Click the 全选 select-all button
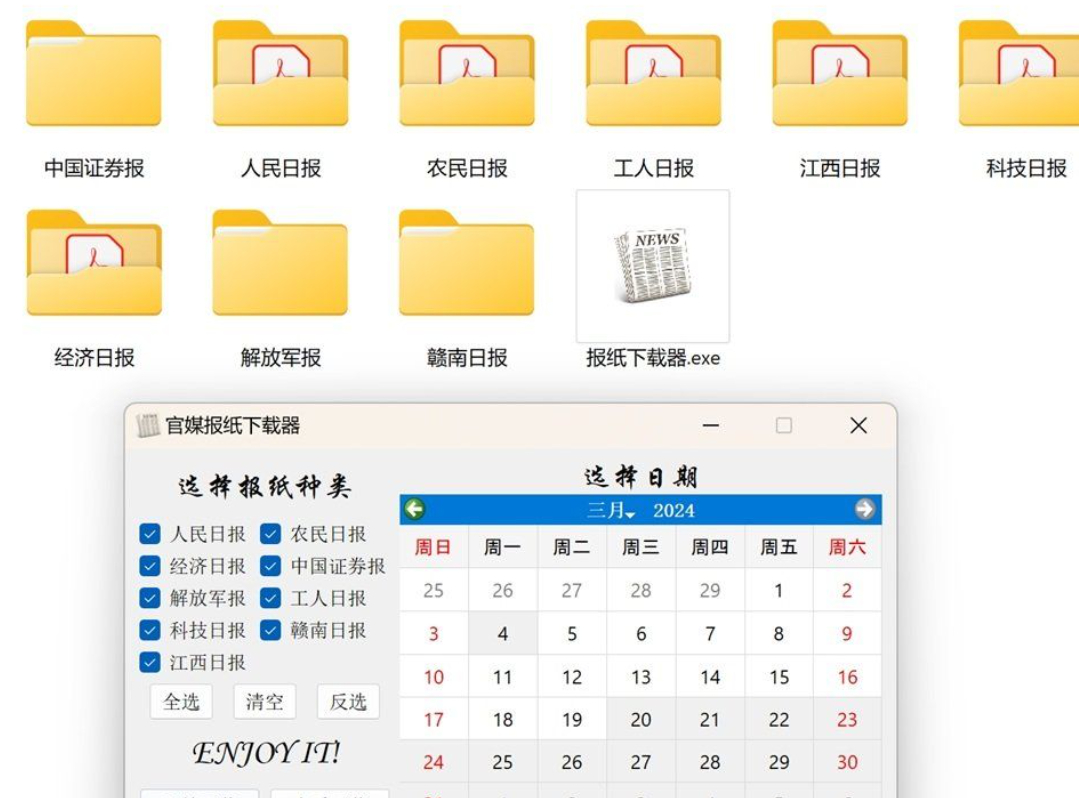The image size is (1079, 798). 181,702
